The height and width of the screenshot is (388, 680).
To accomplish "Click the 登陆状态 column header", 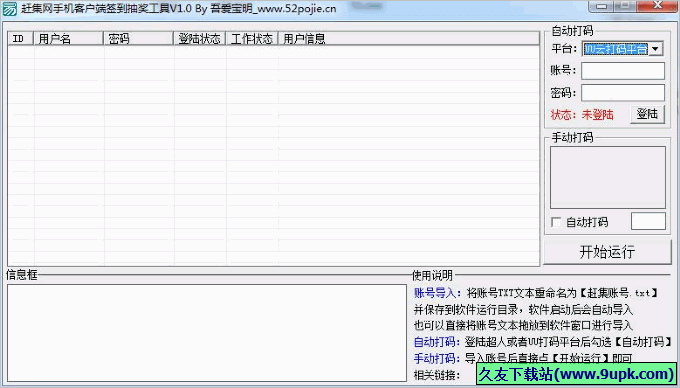I will click(200, 39).
